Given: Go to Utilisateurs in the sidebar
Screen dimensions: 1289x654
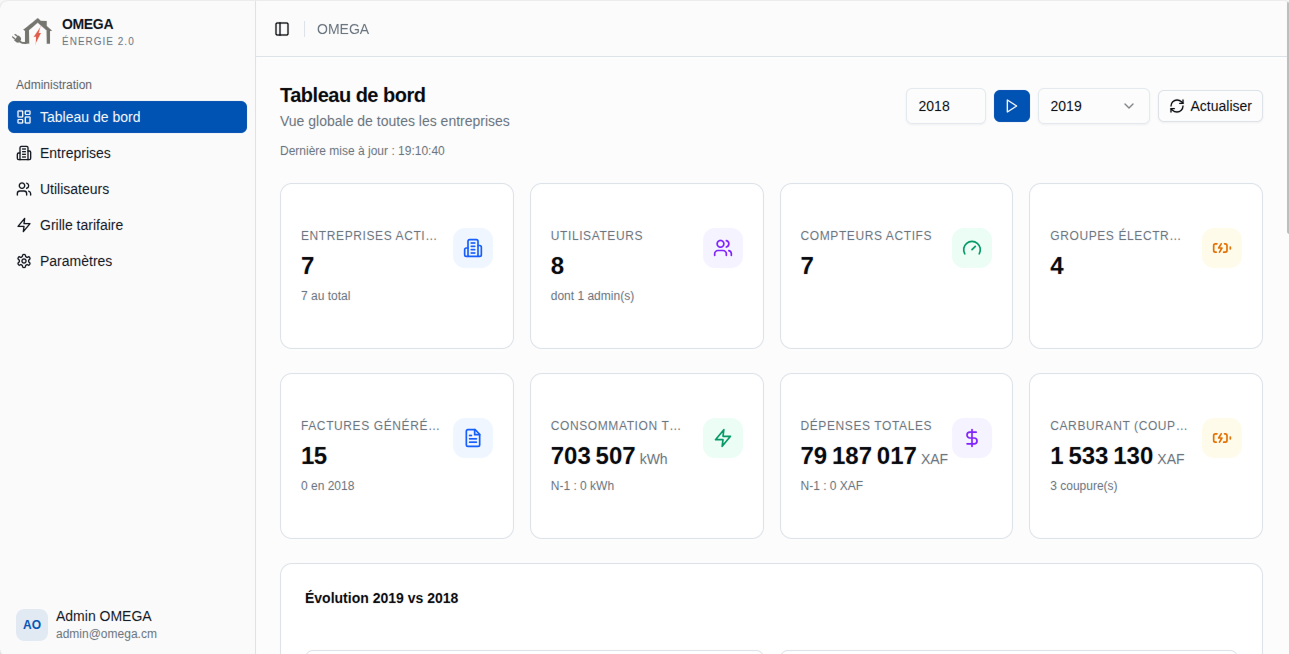Looking at the screenshot, I should [x=127, y=189].
